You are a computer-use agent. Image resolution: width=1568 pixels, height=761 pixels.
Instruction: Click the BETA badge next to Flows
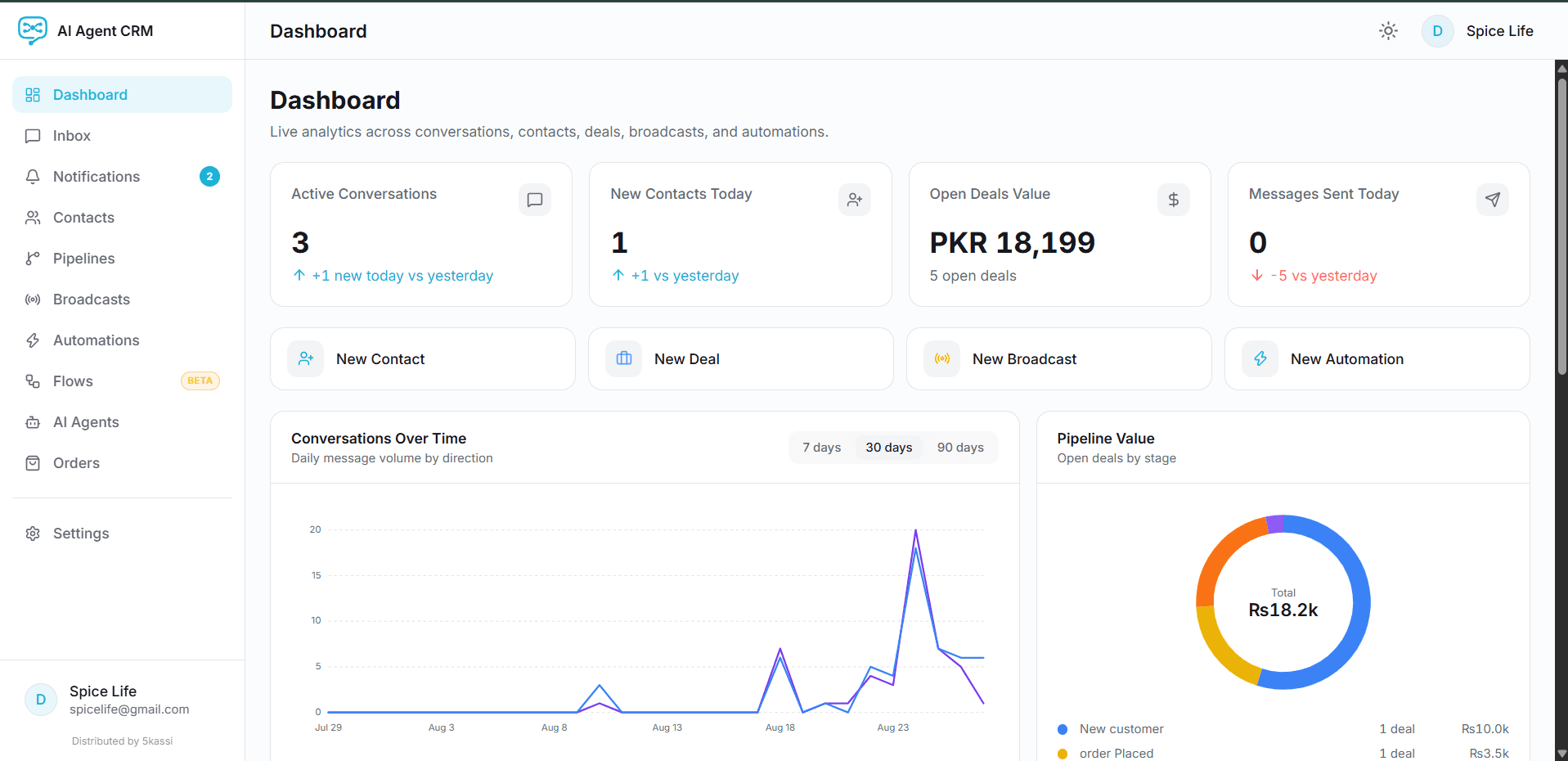[200, 380]
